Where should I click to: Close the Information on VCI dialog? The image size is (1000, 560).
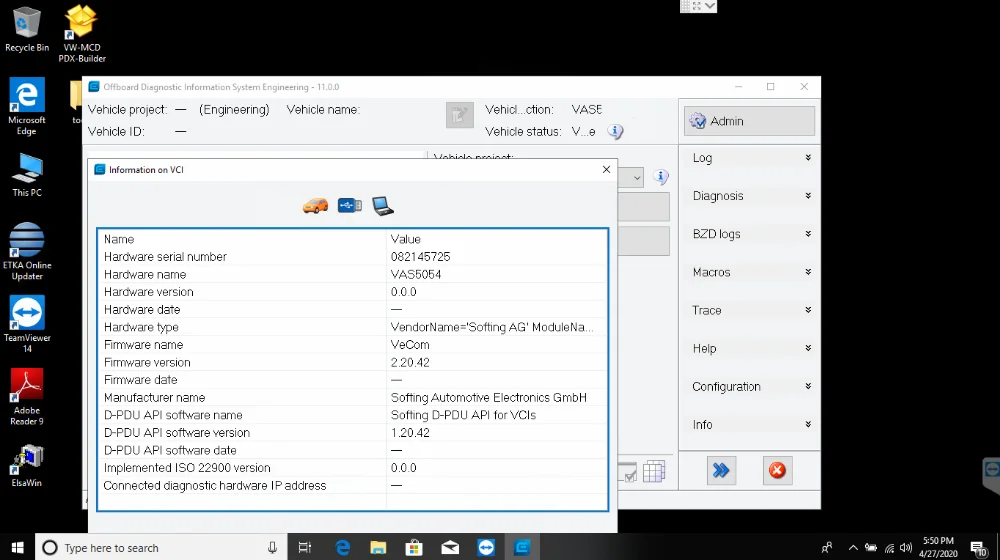pos(607,170)
